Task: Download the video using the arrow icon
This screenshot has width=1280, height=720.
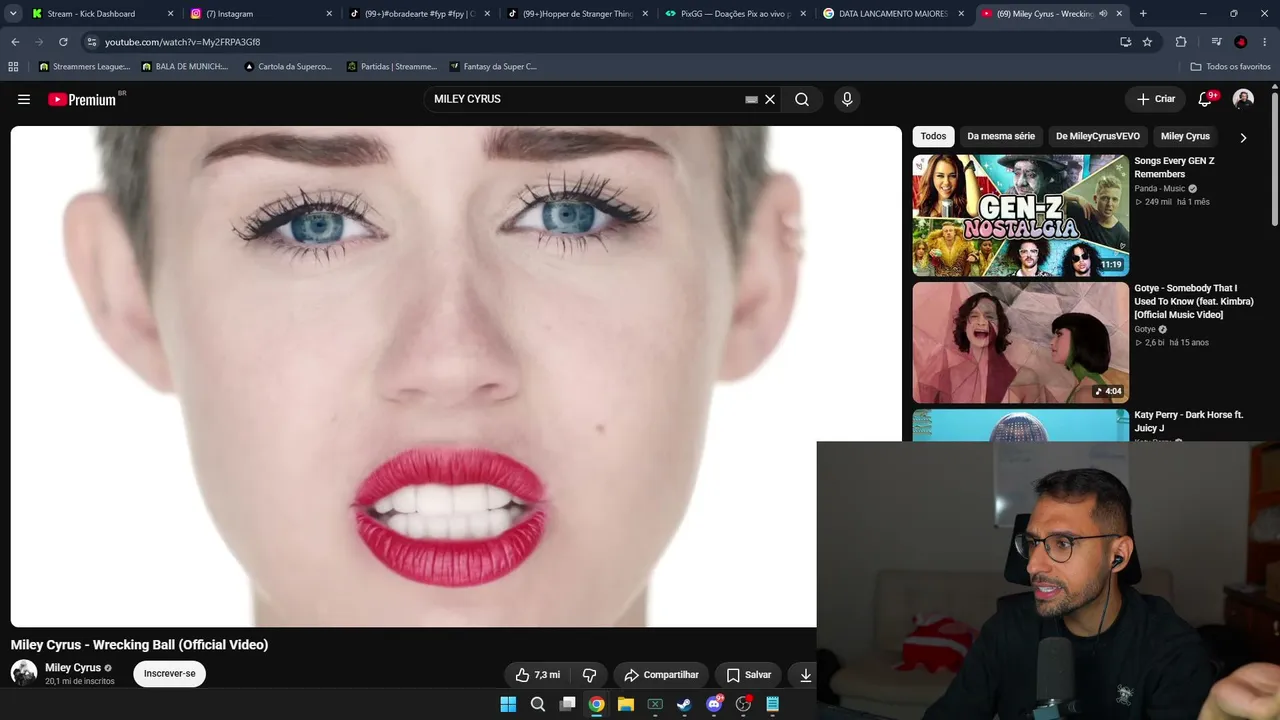Action: 805,675
